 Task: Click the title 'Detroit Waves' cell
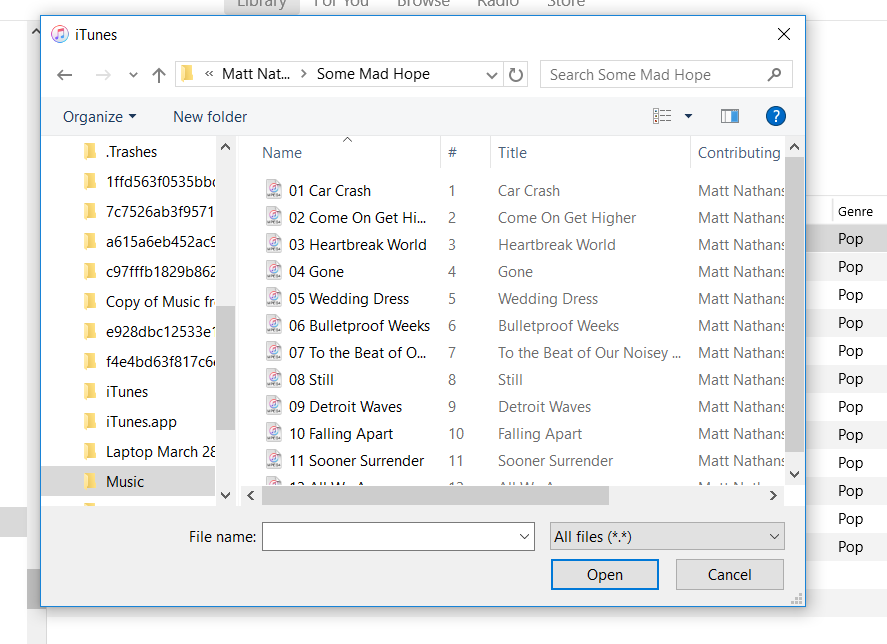[544, 407]
